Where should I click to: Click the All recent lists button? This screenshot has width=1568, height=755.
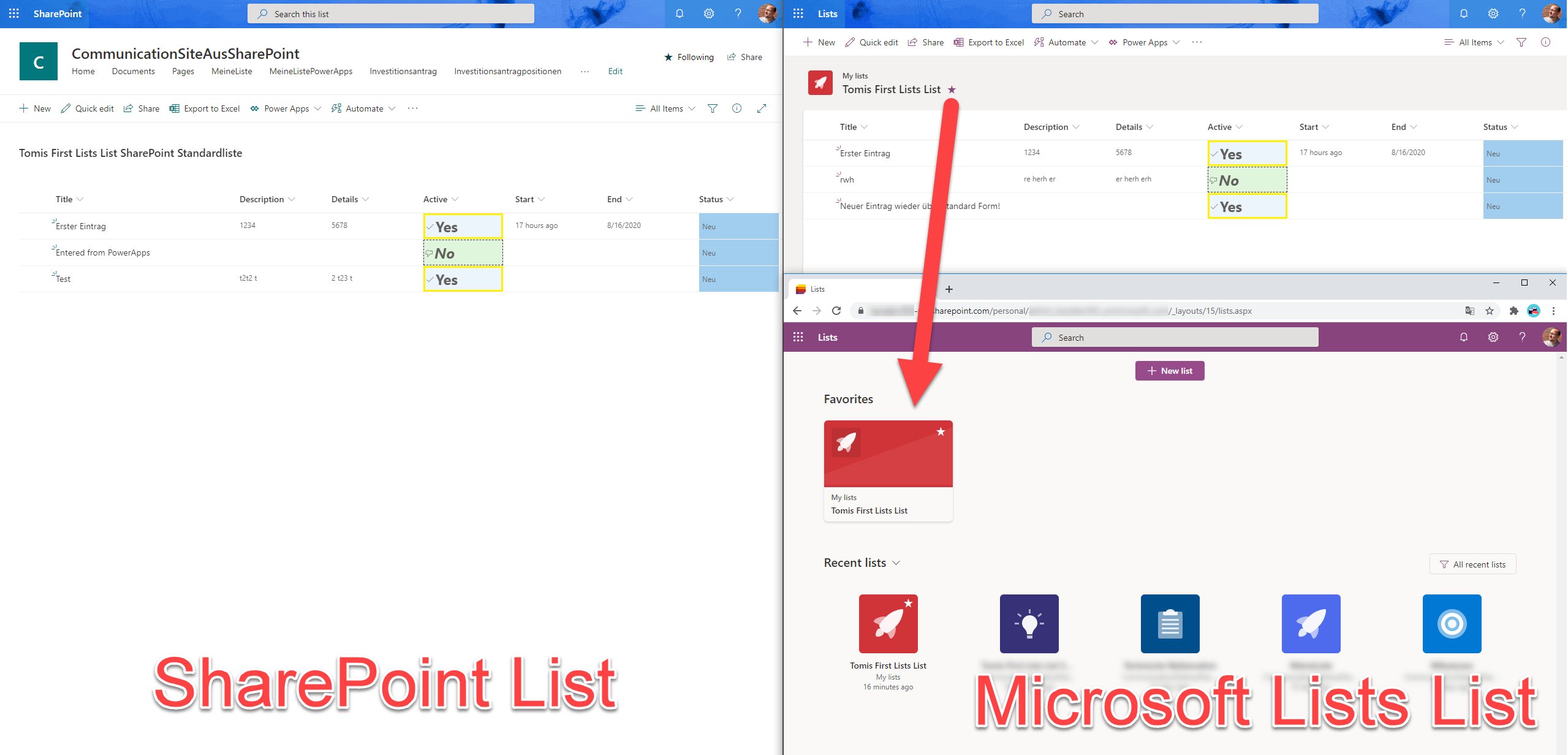coord(1473,564)
